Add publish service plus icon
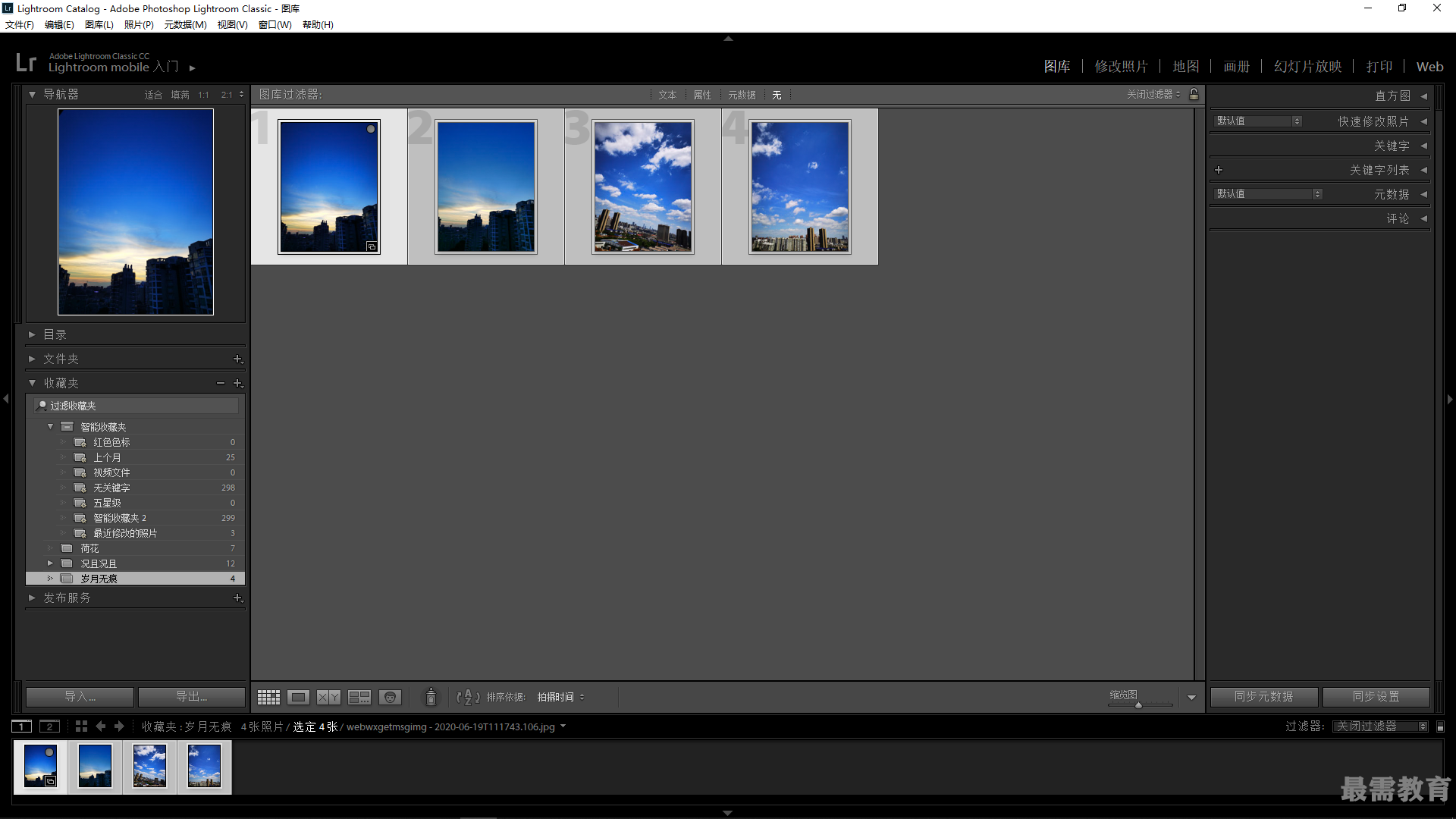The height and width of the screenshot is (819, 1456). pos(237,598)
